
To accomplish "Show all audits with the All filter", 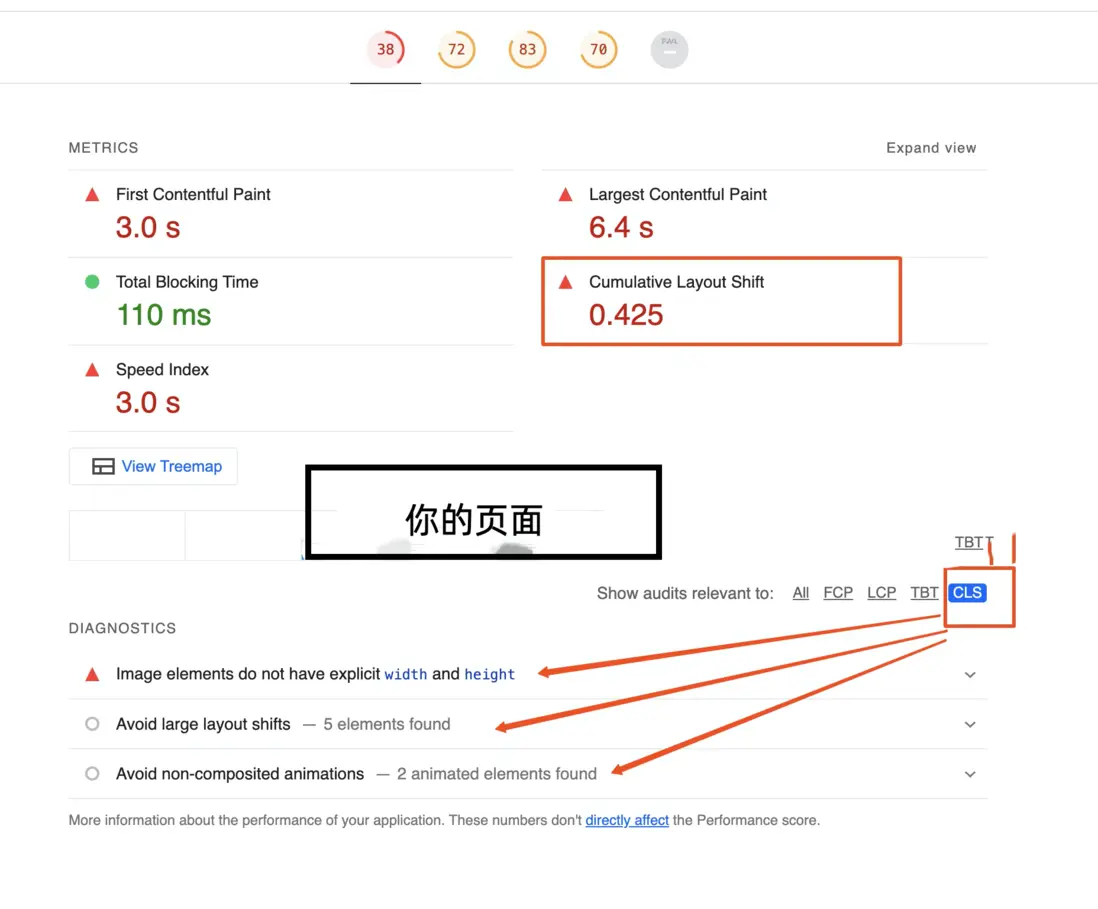I will pos(800,593).
